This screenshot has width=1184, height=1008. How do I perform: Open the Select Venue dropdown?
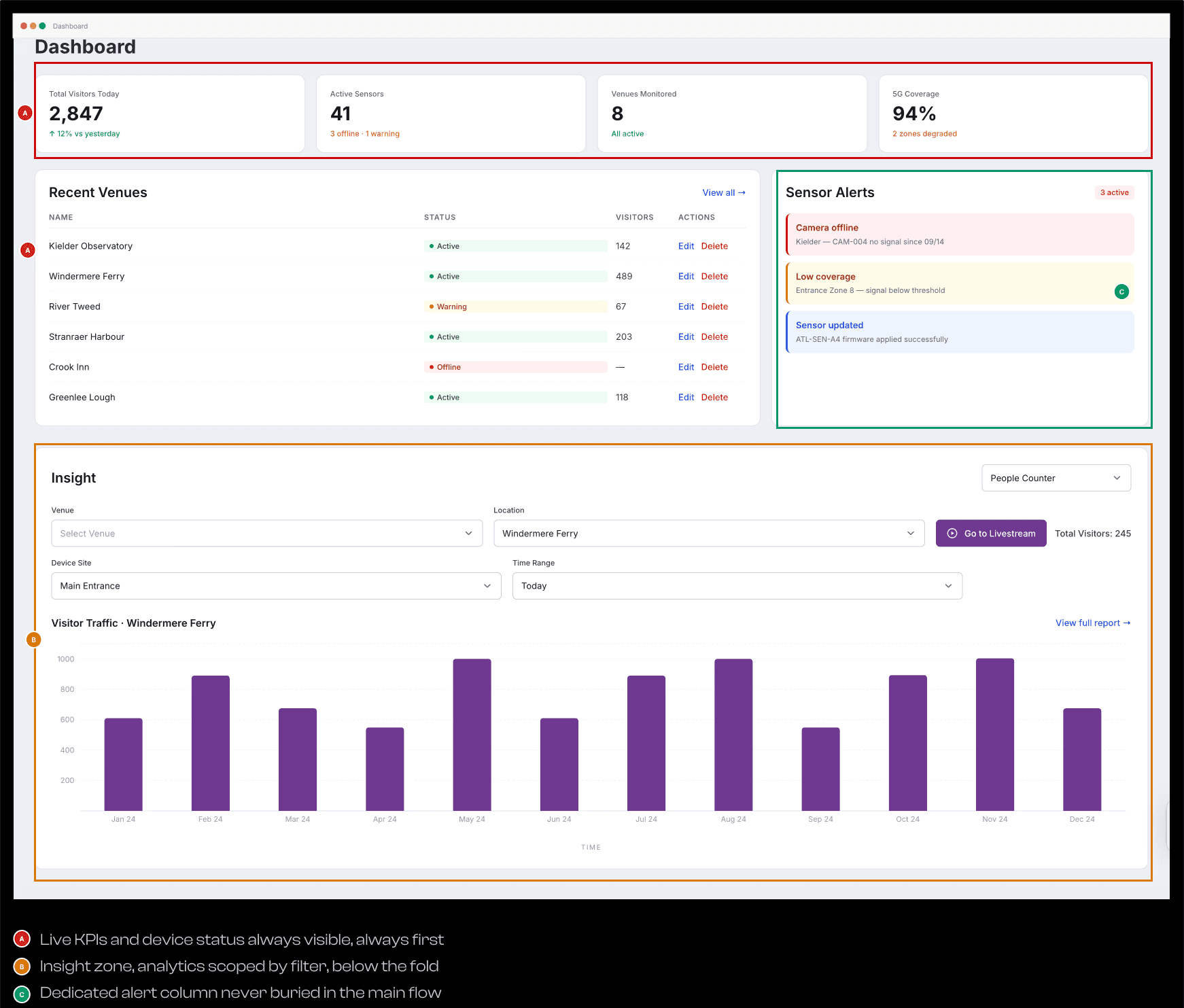(x=267, y=534)
